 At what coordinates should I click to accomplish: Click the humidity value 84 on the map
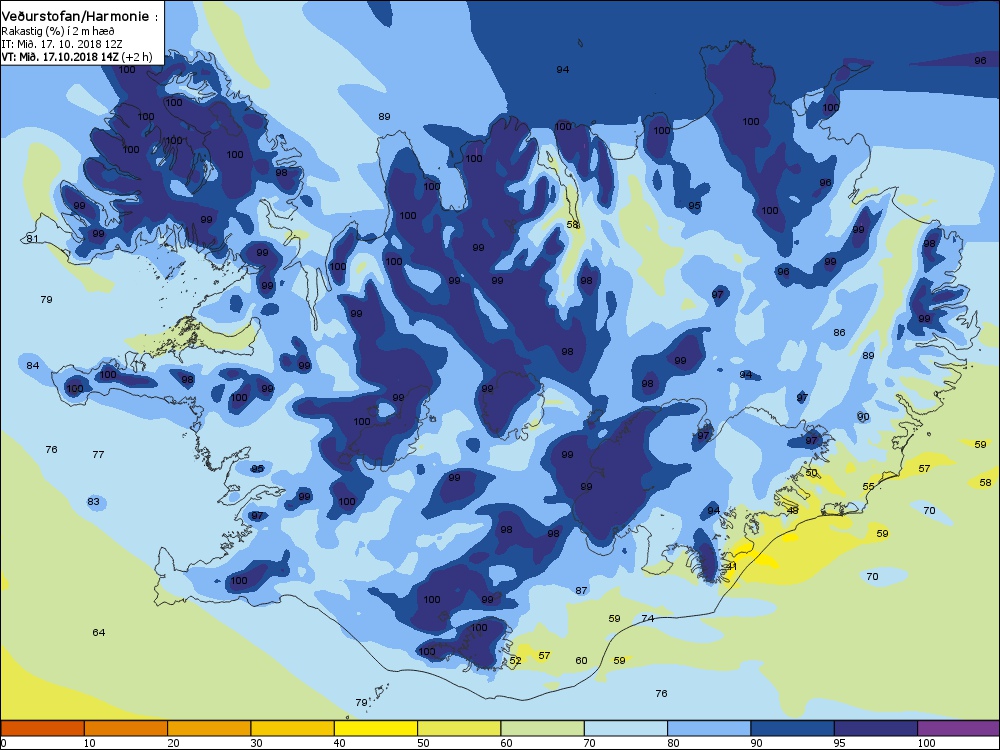point(33,365)
